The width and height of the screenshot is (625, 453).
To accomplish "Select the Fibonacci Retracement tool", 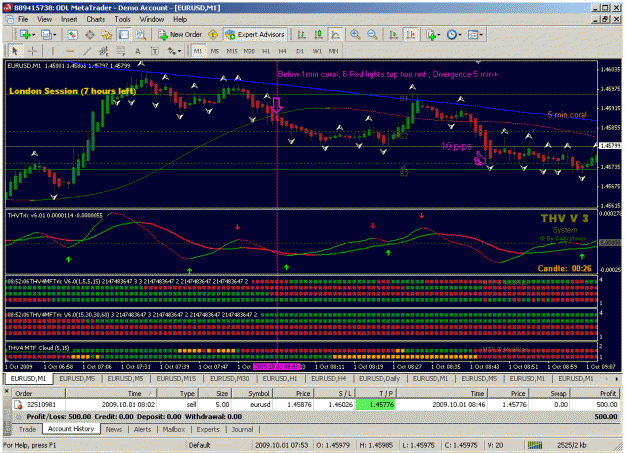I will [120, 51].
